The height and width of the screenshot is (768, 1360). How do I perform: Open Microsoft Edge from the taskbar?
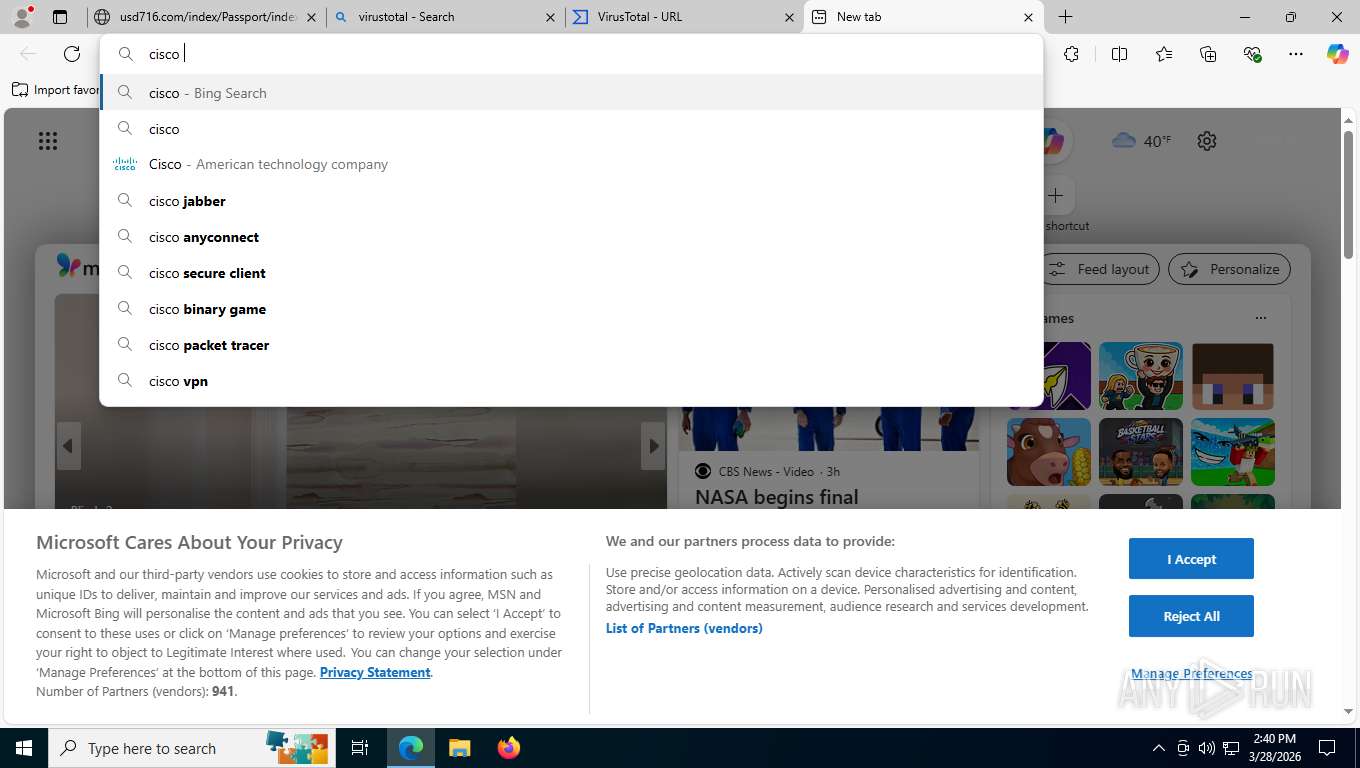411,748
